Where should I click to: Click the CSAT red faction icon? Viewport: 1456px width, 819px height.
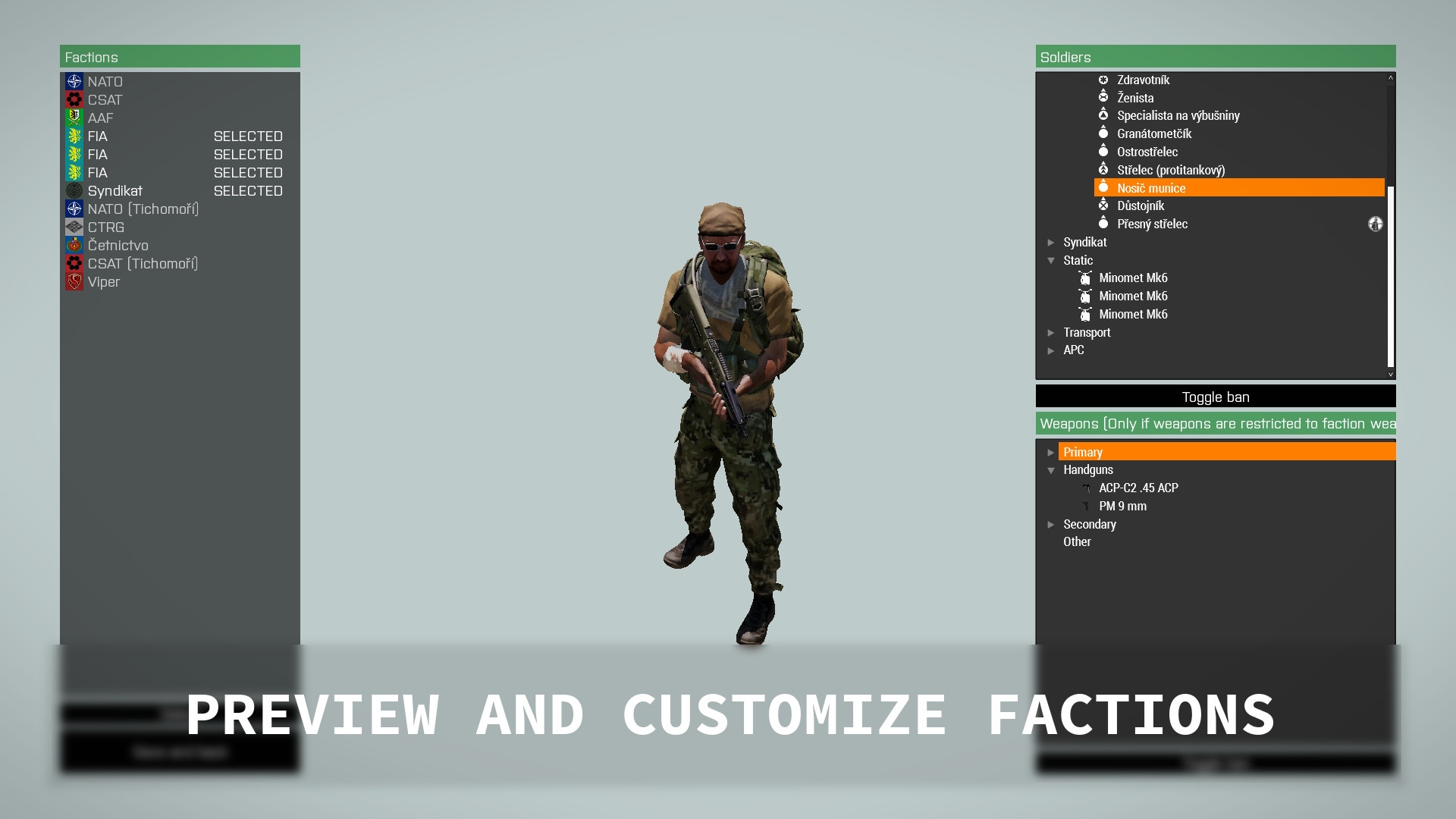pos(74,100)
